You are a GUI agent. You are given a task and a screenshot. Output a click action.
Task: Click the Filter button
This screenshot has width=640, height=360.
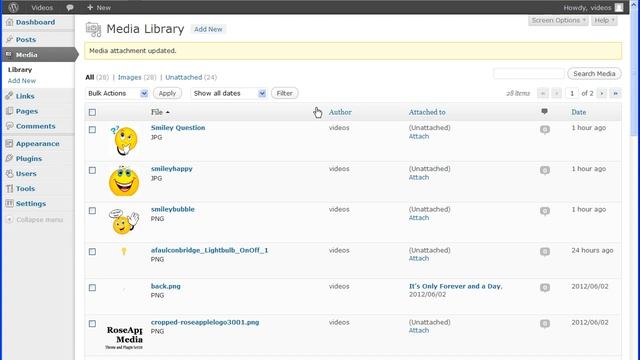pos(284,93)
